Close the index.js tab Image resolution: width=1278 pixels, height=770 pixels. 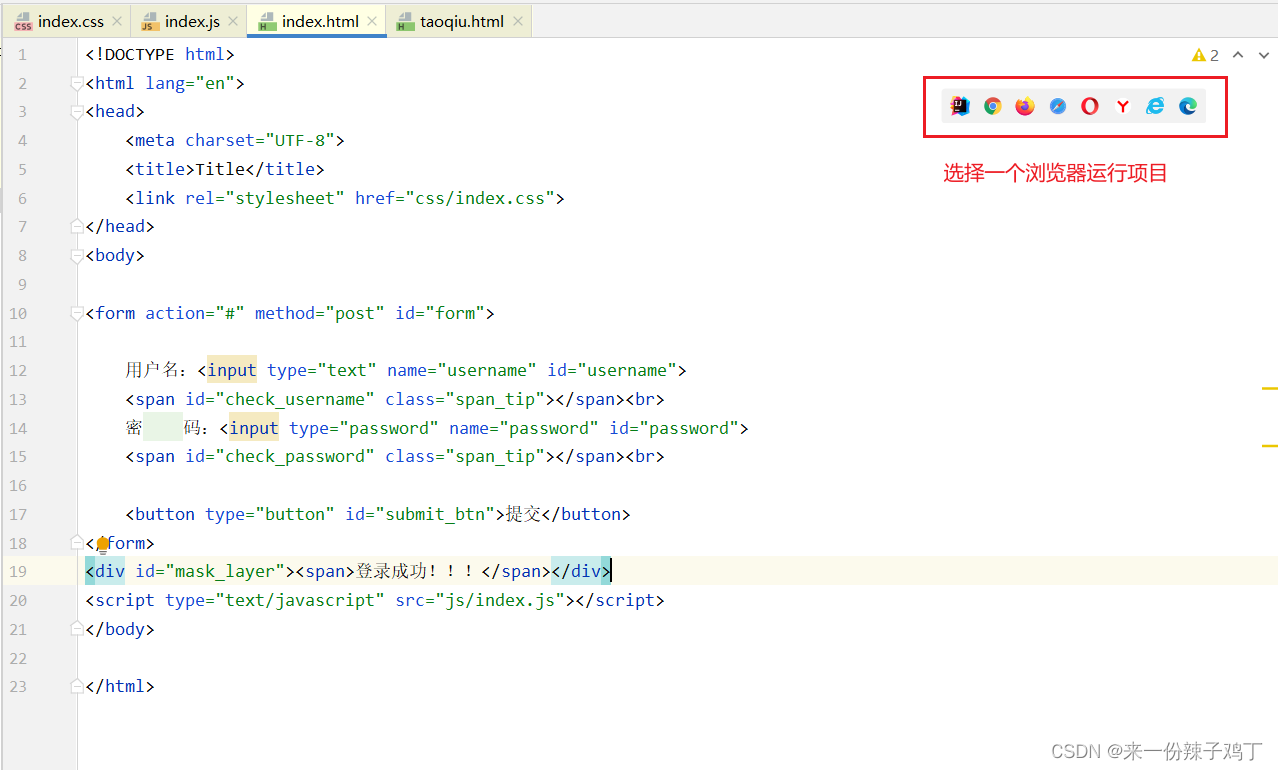233,22
